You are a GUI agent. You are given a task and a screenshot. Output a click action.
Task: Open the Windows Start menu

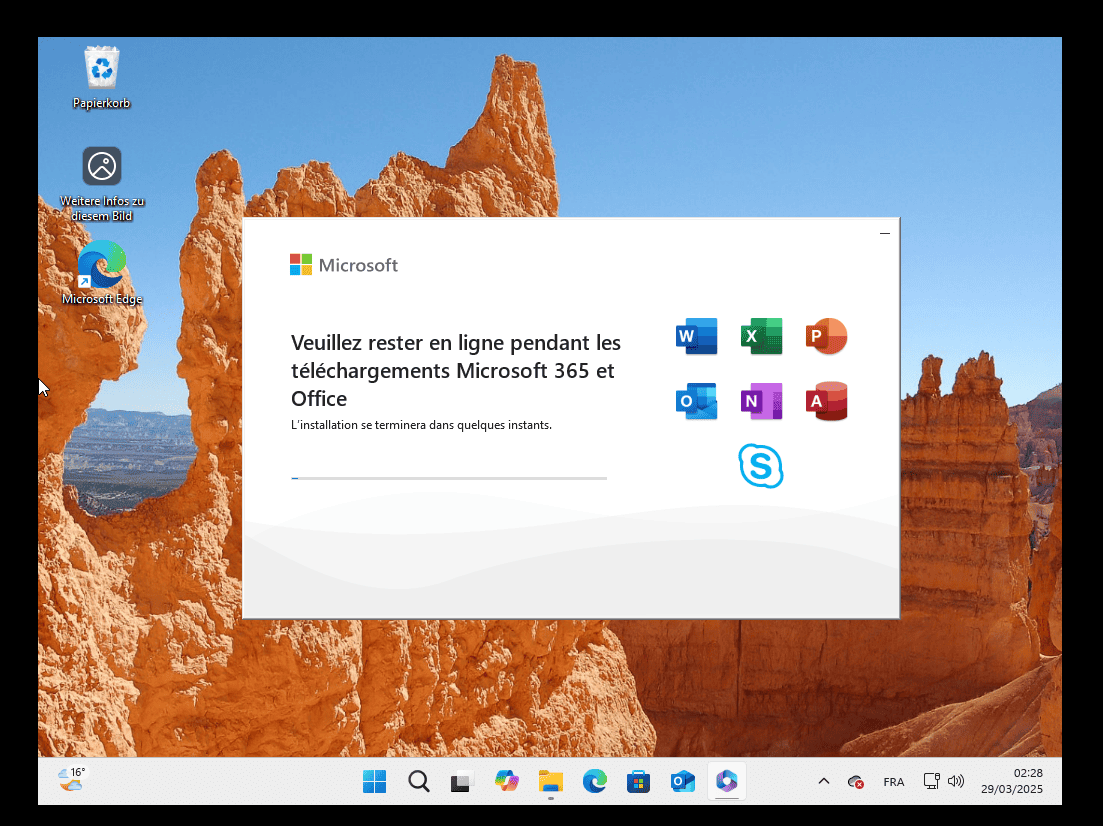(375, 782)
